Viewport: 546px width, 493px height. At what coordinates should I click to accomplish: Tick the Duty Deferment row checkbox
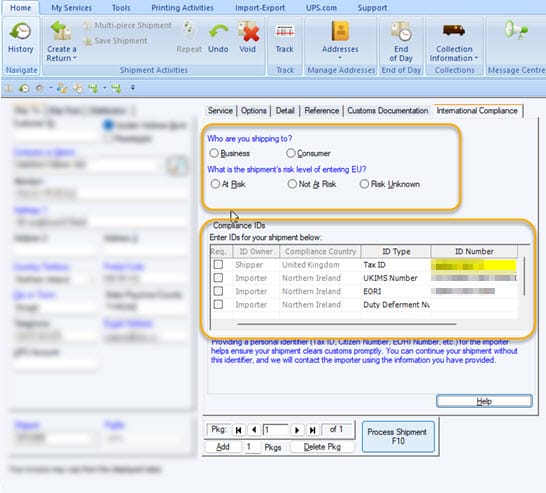click(218, 305)
